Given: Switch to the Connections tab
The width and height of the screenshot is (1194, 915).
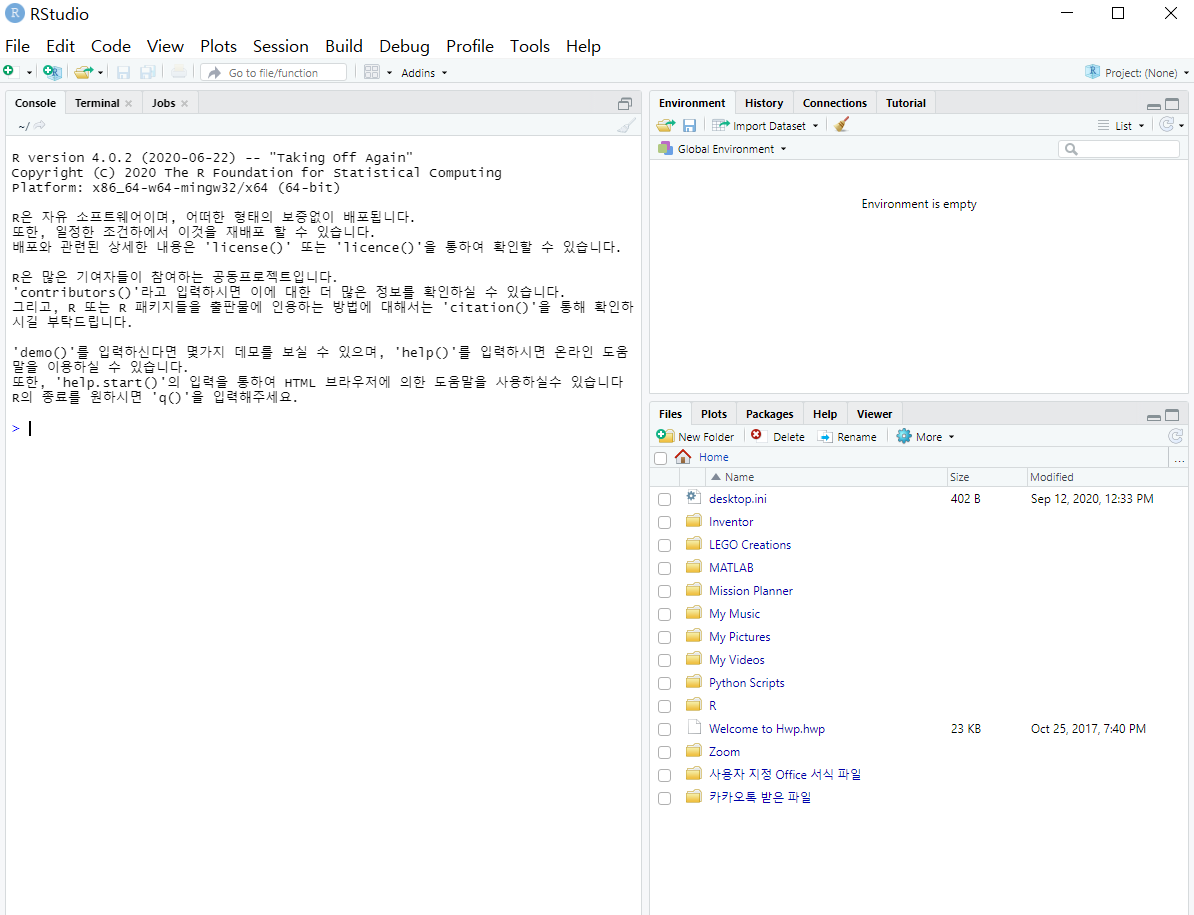Looking at the screenshot, I should 835,103.
